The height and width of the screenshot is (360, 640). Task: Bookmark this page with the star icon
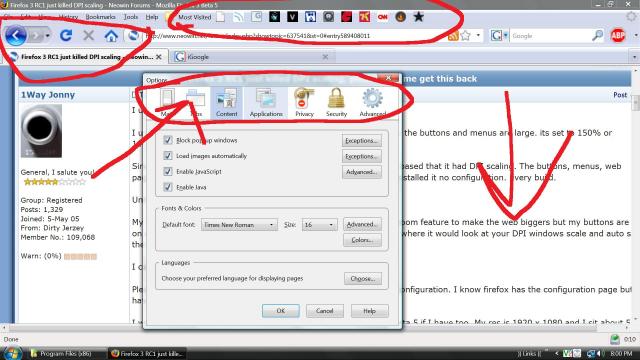click(x=466, y=36)
